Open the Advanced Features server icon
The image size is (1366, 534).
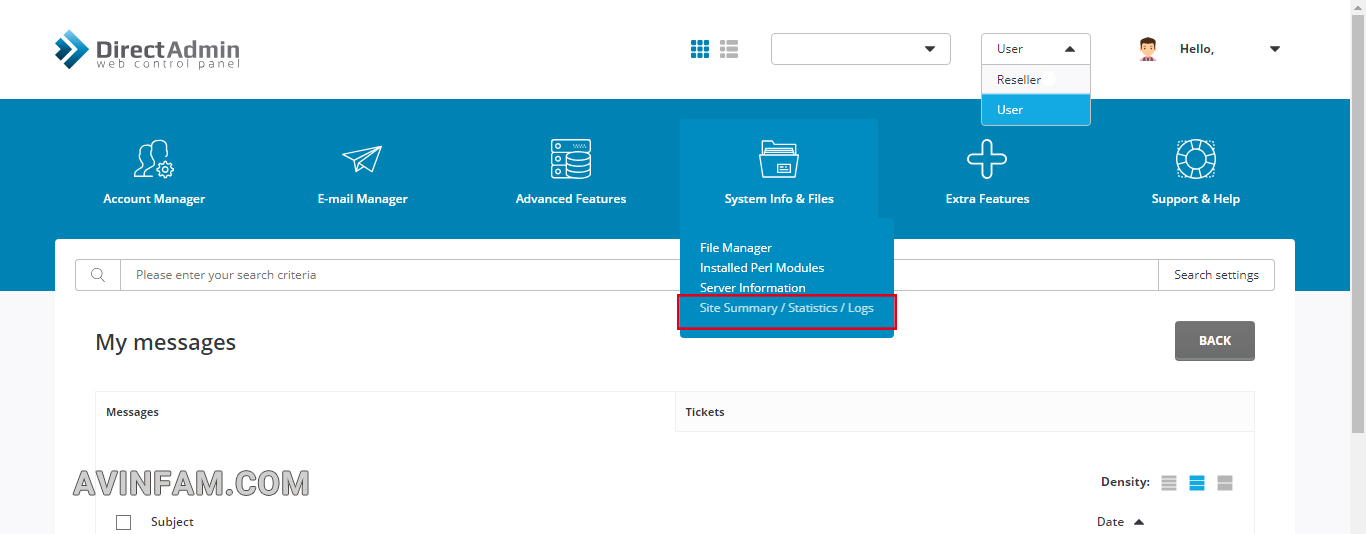[571, 159]
